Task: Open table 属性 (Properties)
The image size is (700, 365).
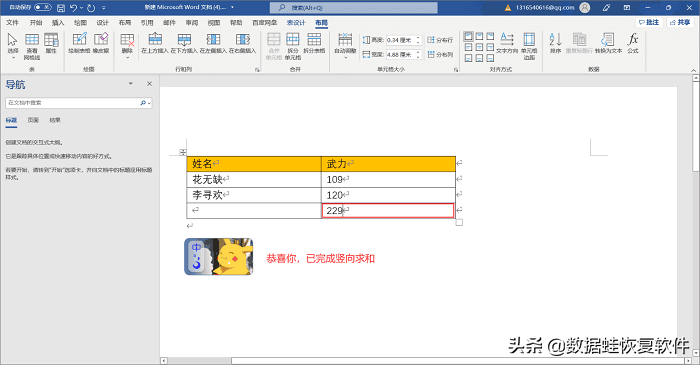Action: point(51,43)
